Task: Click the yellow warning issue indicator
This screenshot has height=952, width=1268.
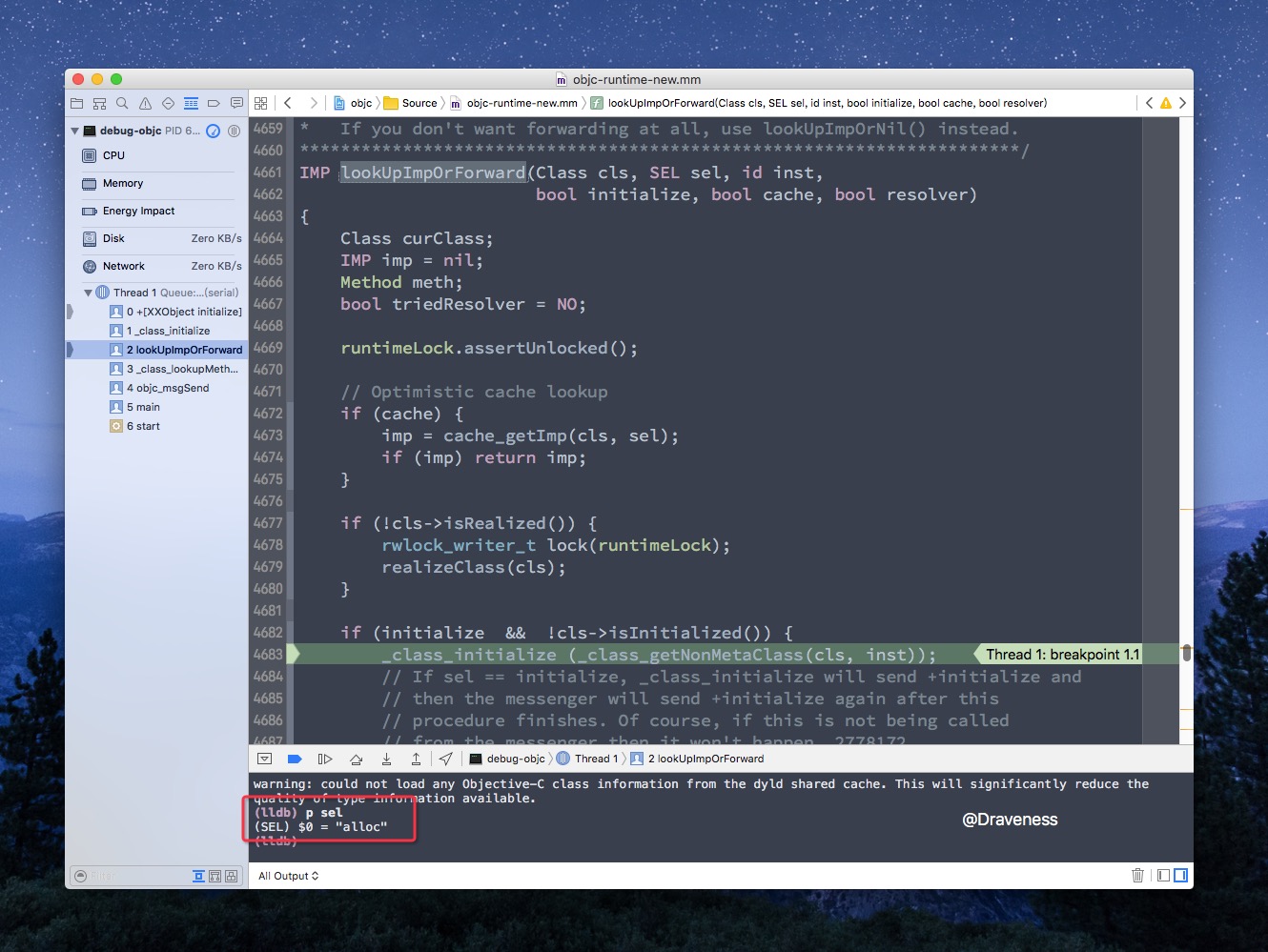Action: point(1165,103)
